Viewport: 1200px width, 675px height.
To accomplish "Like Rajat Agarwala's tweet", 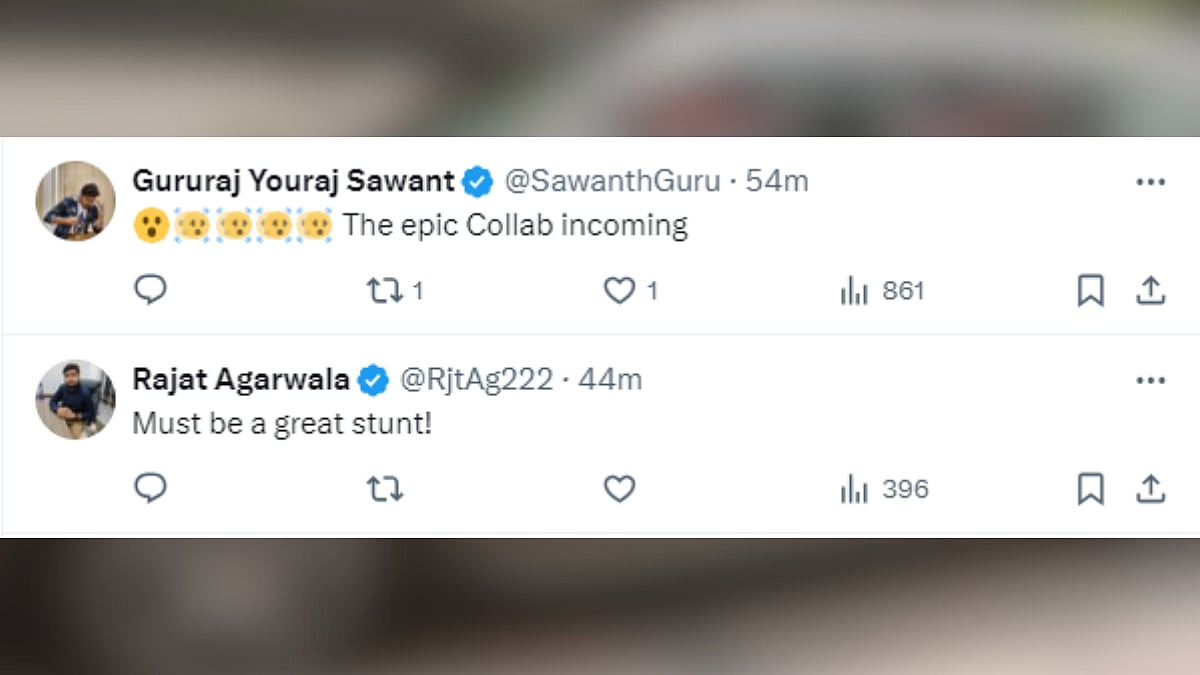I will click(620, 489).
